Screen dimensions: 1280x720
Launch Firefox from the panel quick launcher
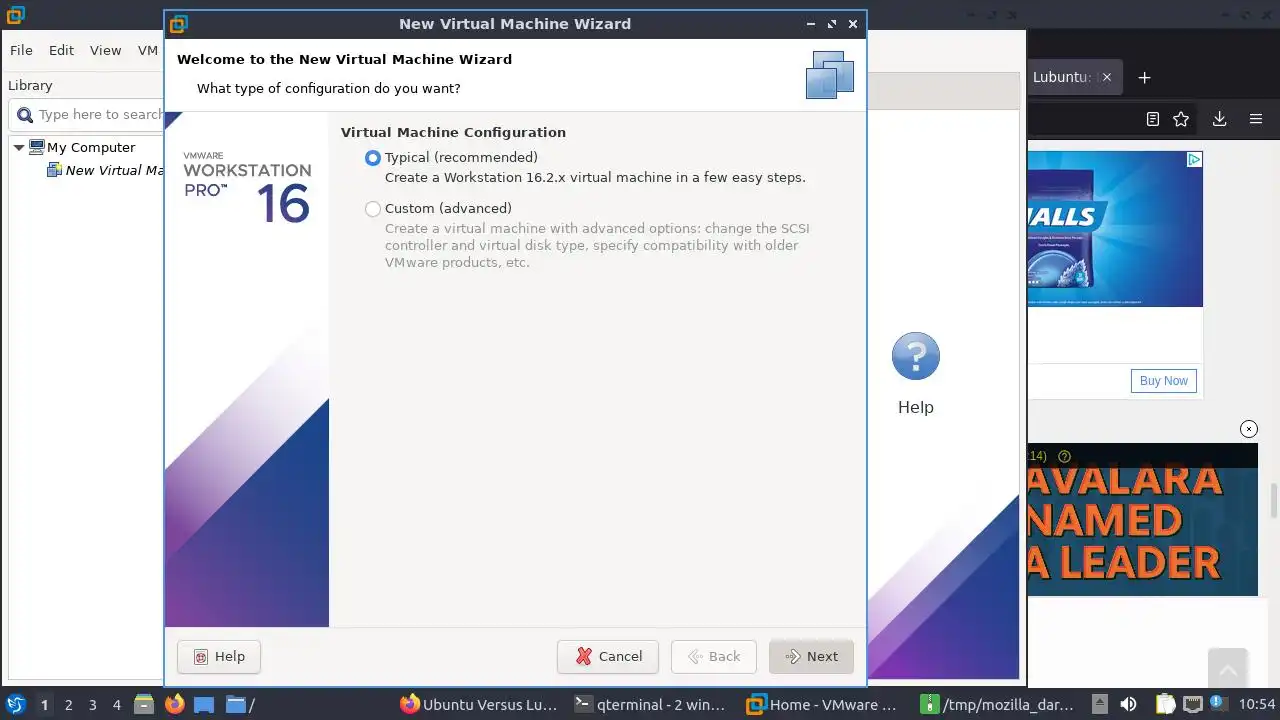point(174,704)
